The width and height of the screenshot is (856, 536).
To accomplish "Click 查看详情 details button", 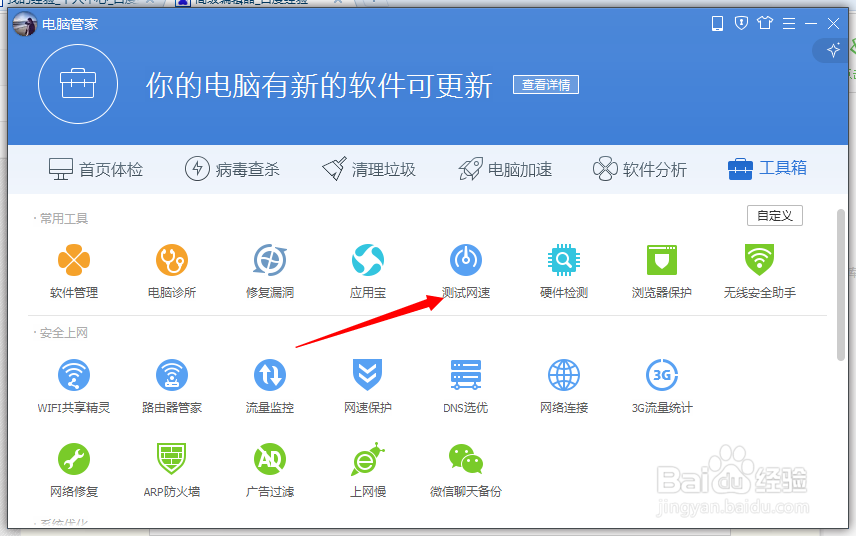I will (x=546, y=85).
